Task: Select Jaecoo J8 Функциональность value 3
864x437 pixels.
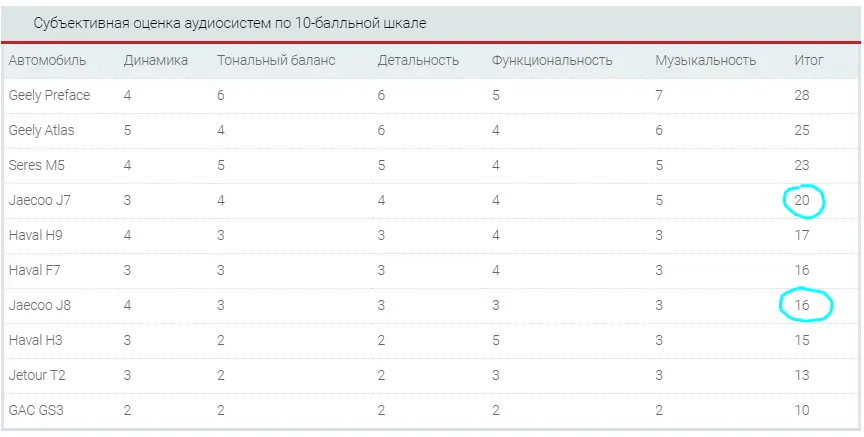Action: [x=496, y=305]
